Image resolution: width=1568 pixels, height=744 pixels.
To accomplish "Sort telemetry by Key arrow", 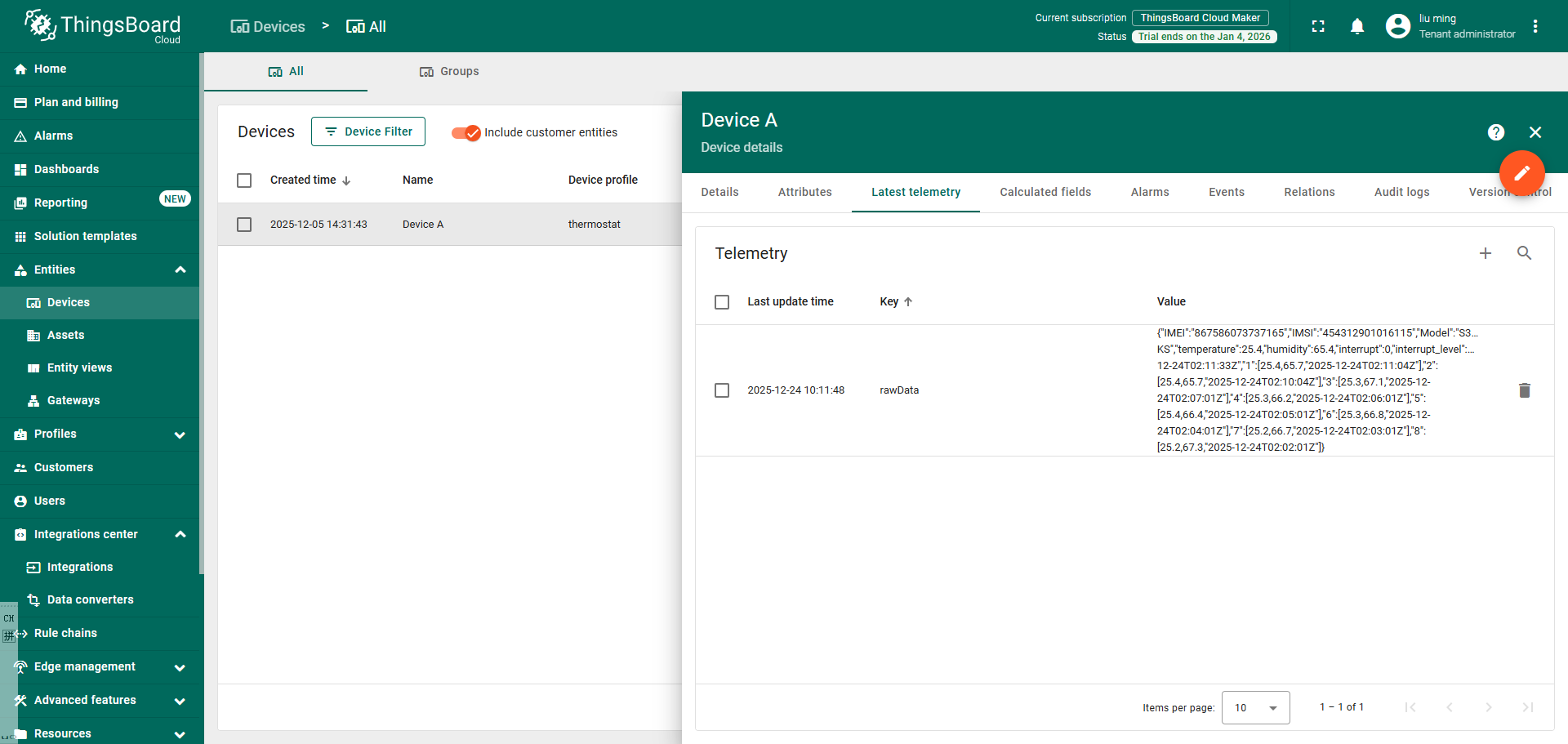I will click(908, 301).
